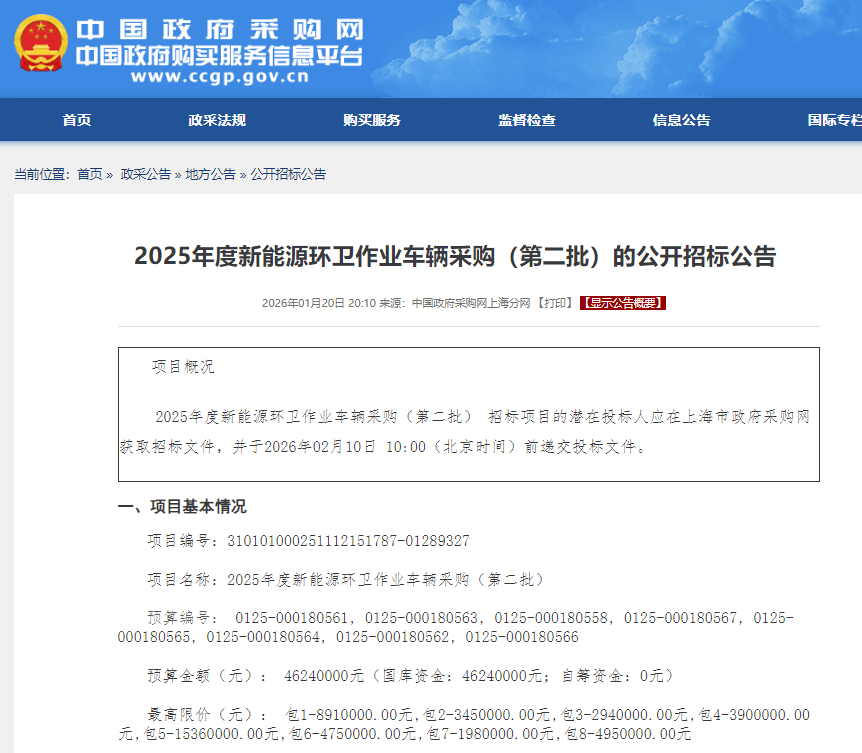The image size is (862, 753).
Task: Select the 国际专栏 navigation item
Action: click(834, 120)
